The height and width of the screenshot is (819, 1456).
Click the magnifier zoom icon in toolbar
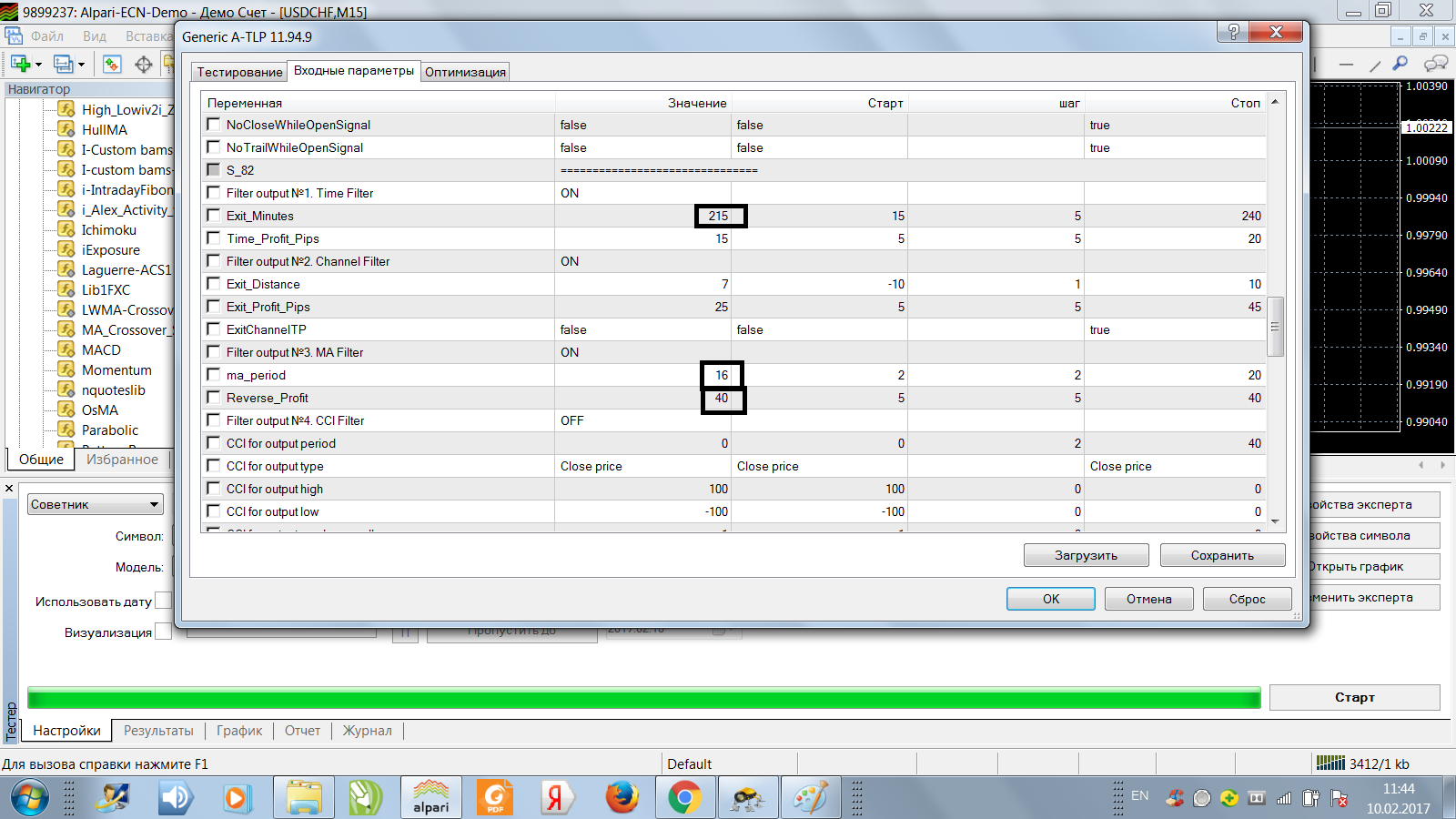(1400, 63)
